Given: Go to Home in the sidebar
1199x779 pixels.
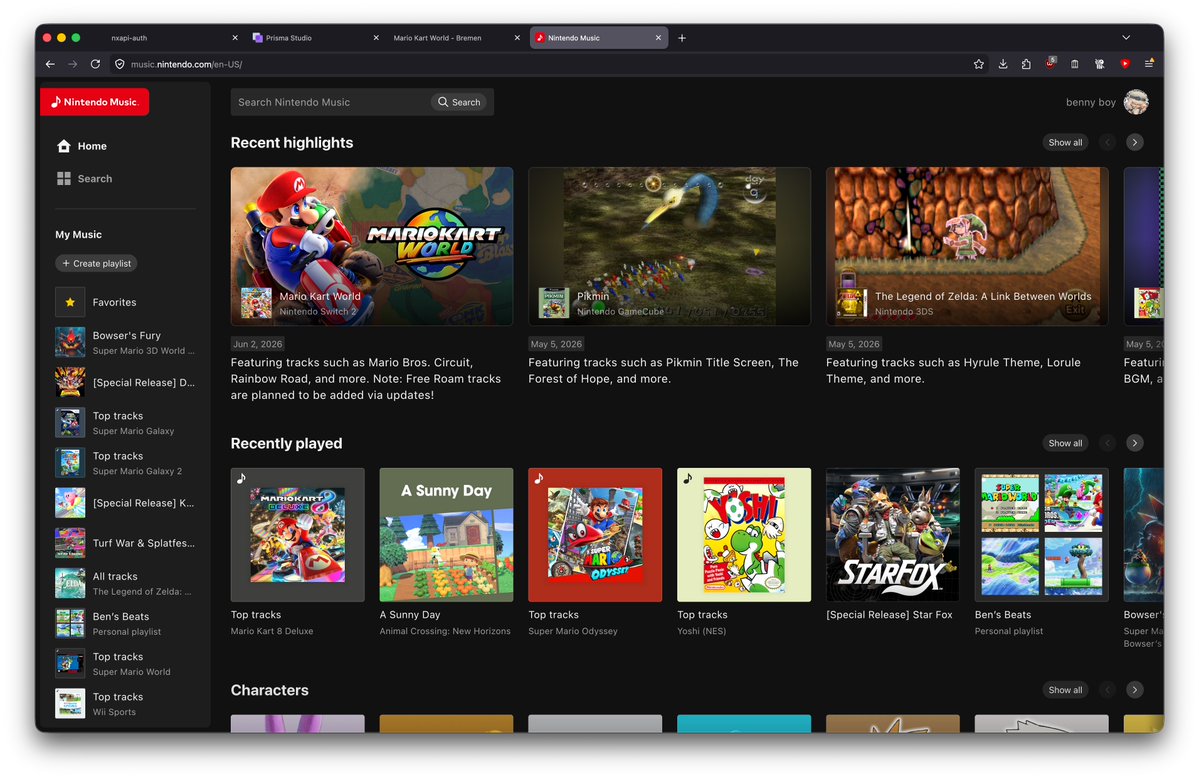Looking at the screenshot, I should click(82, 146).
